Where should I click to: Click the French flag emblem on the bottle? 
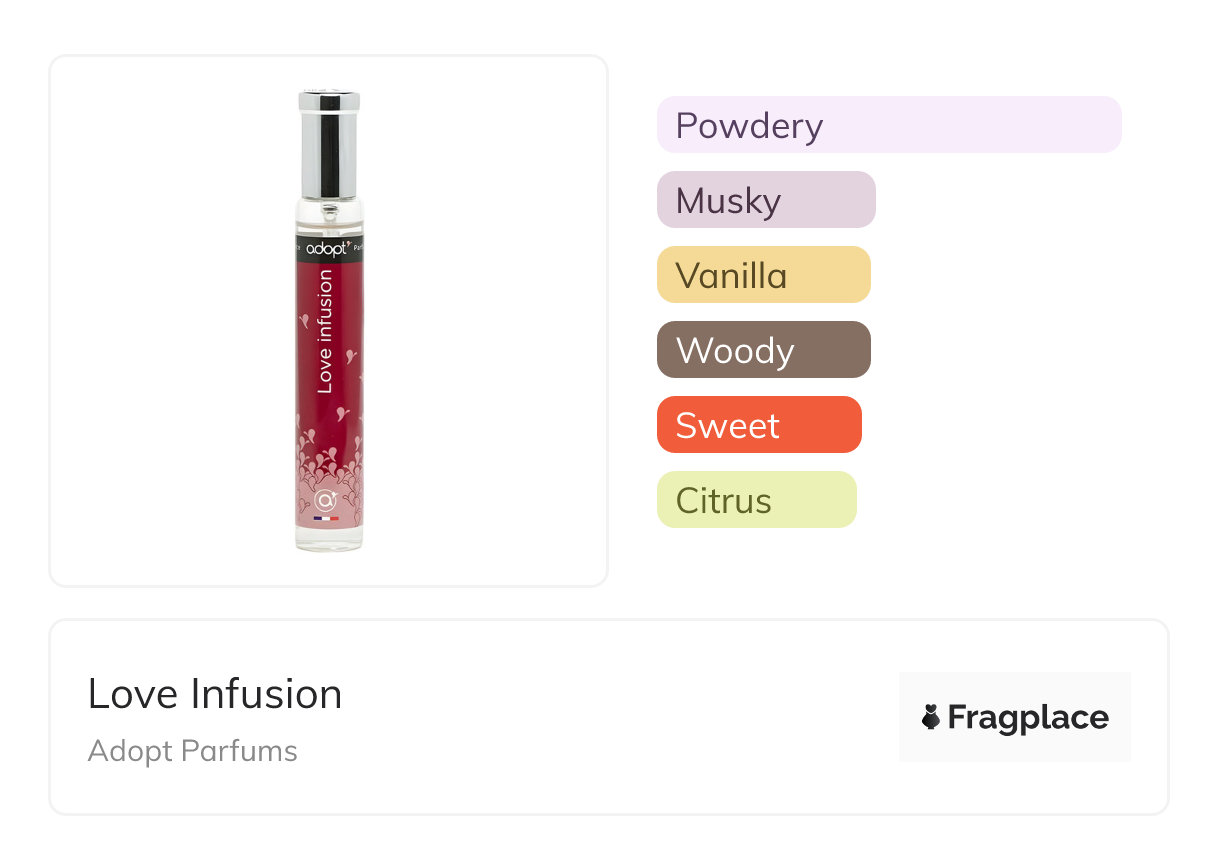pos(326,518)
